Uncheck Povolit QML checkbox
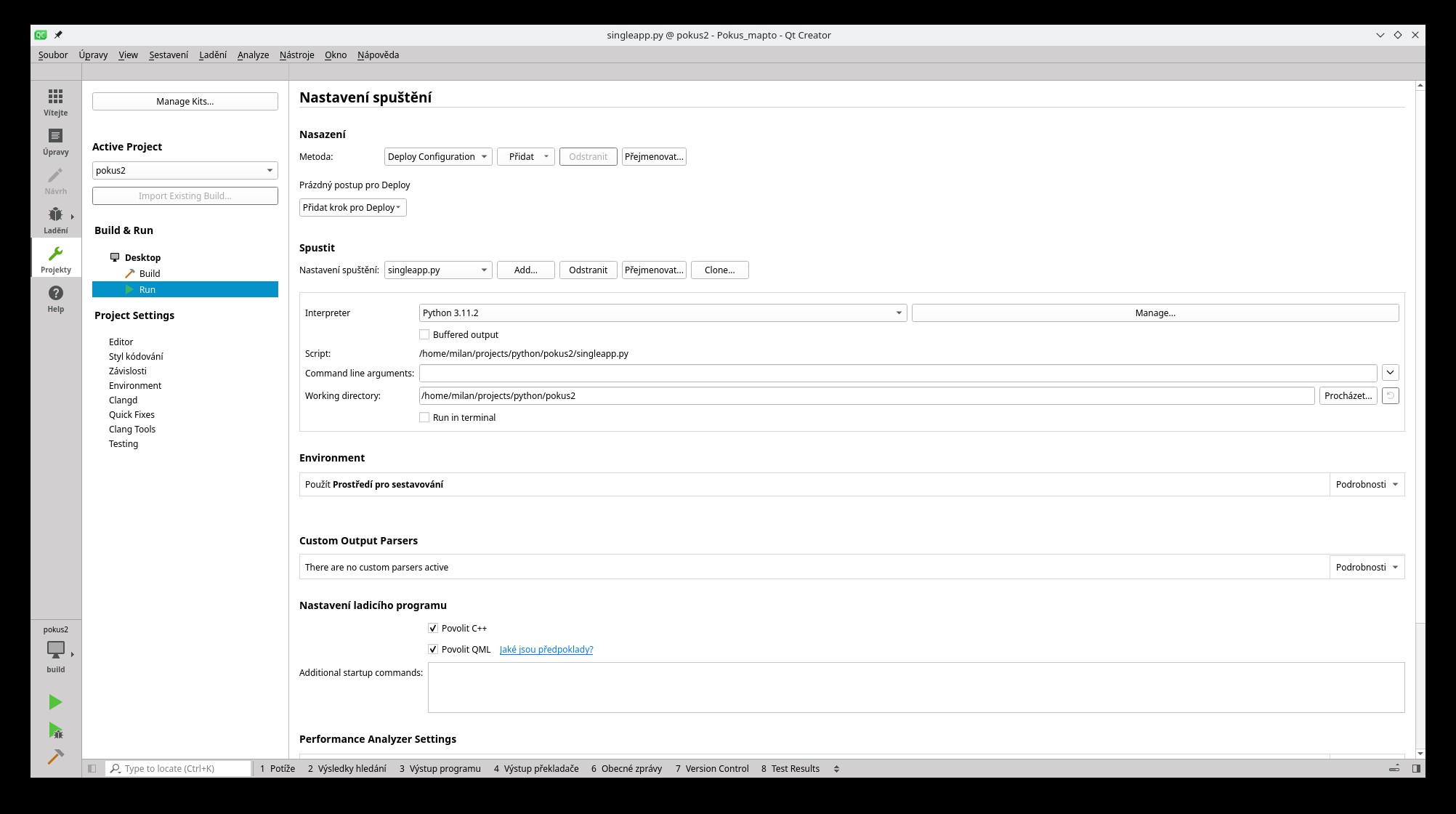Viewport: 1456px width, 814px height. [433, 649]
